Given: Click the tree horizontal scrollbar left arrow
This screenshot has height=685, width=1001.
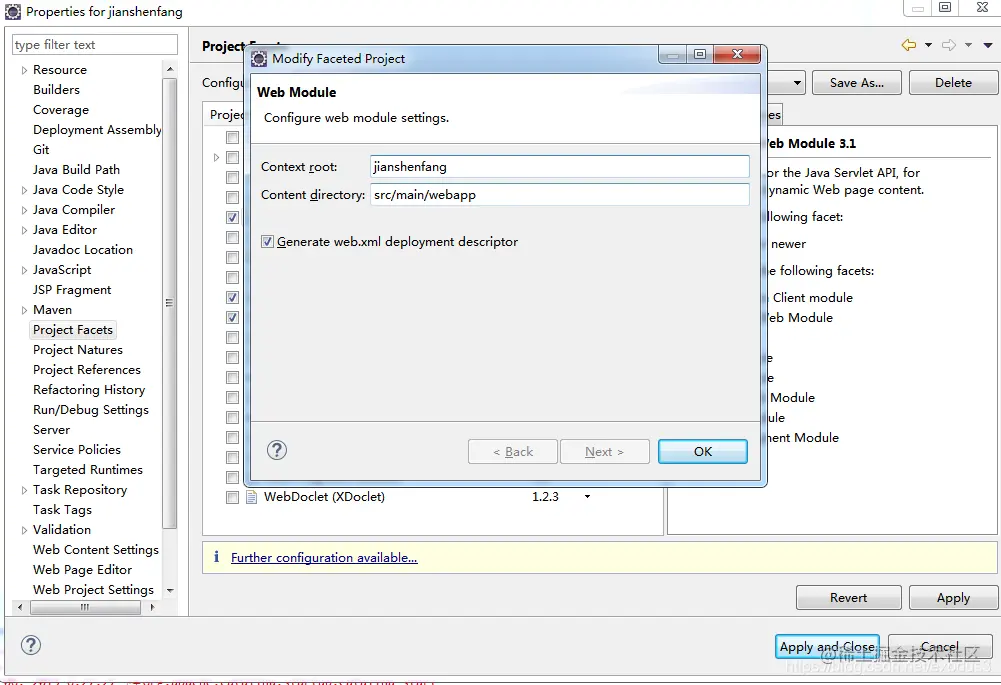Looking at the screenshot, I should pos(20,607).
